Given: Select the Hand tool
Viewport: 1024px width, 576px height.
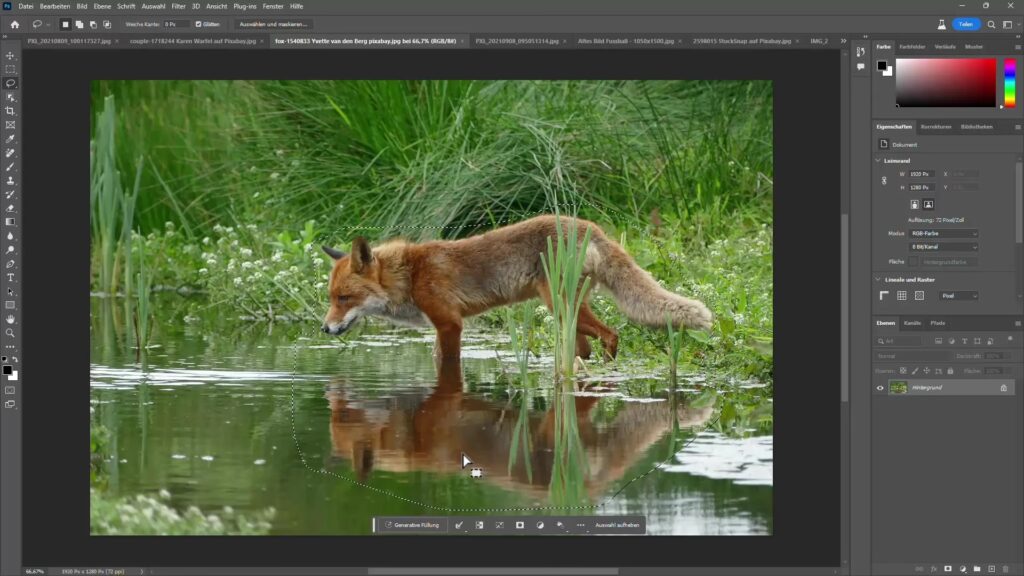Looking at the screenshot, I should pos(10,319).
